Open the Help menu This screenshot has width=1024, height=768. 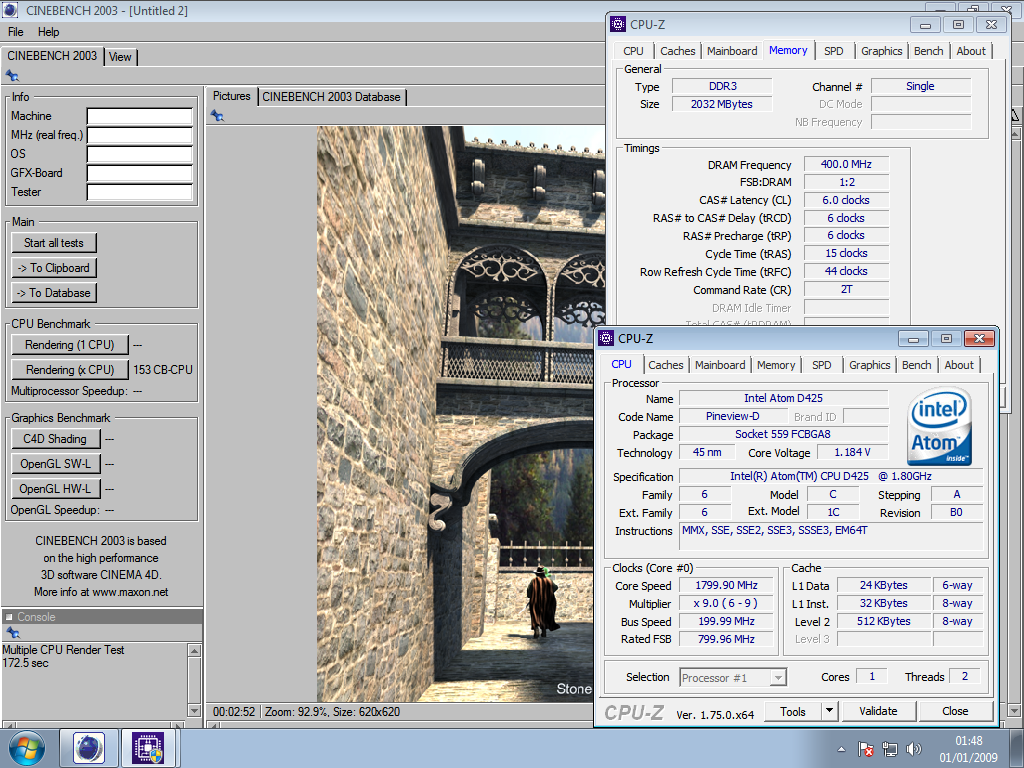[48, 32]
